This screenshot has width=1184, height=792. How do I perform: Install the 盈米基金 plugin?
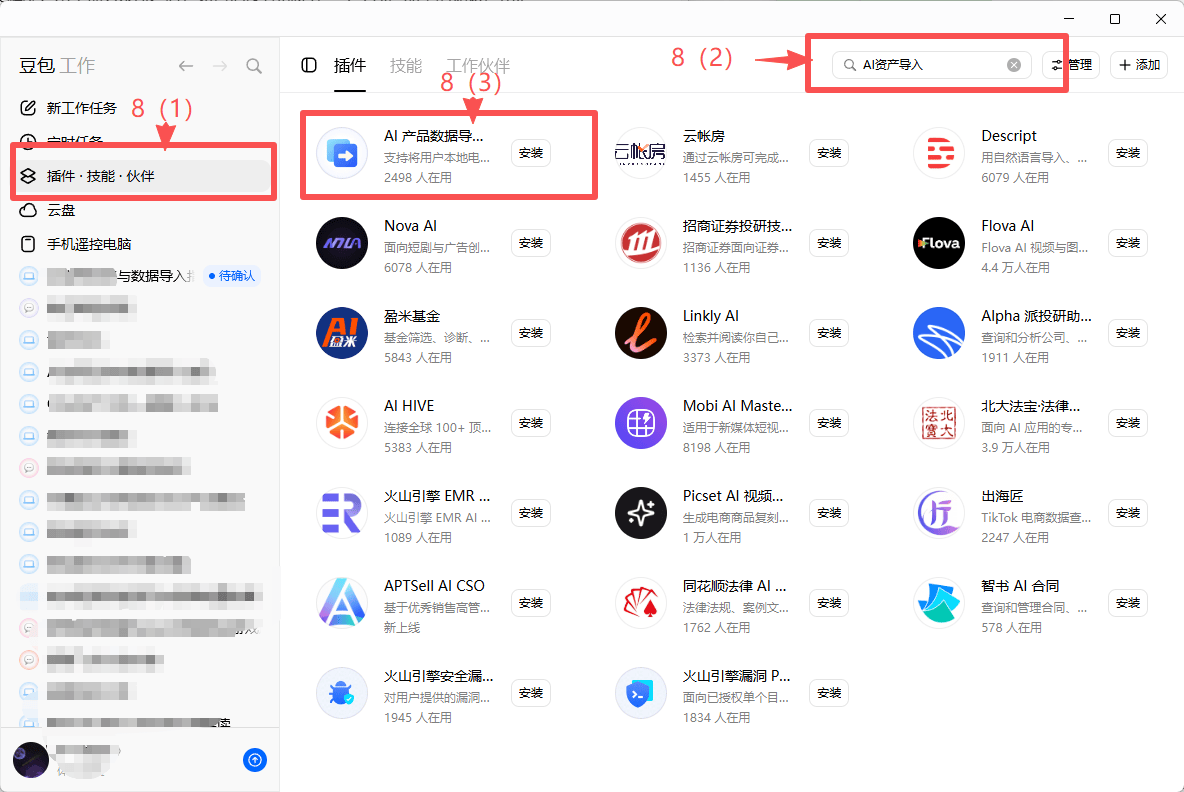click(x=531, y=333)
